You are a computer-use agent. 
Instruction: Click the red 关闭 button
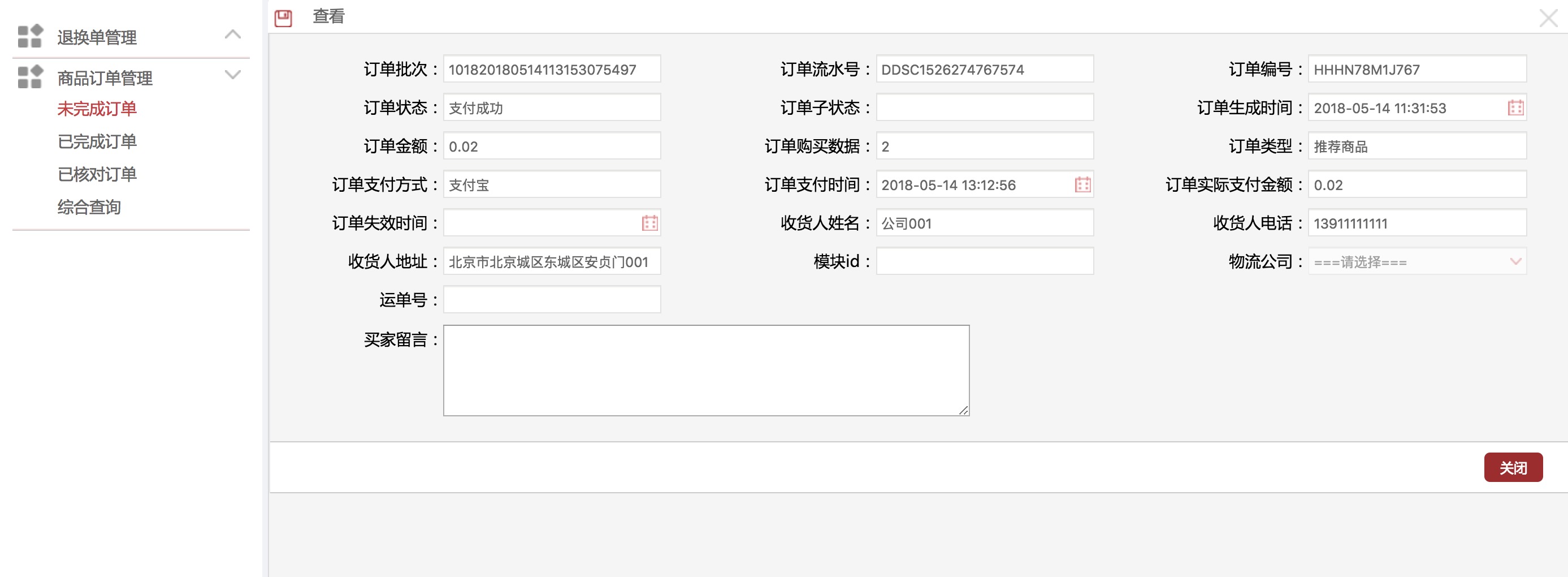click(1513, 467)
